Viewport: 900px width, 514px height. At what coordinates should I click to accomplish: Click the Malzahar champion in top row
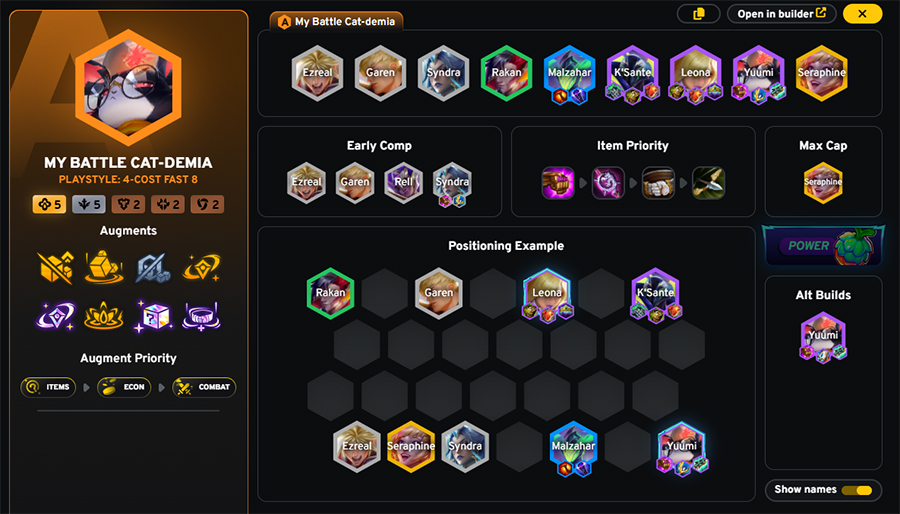[x=569, y=73]
